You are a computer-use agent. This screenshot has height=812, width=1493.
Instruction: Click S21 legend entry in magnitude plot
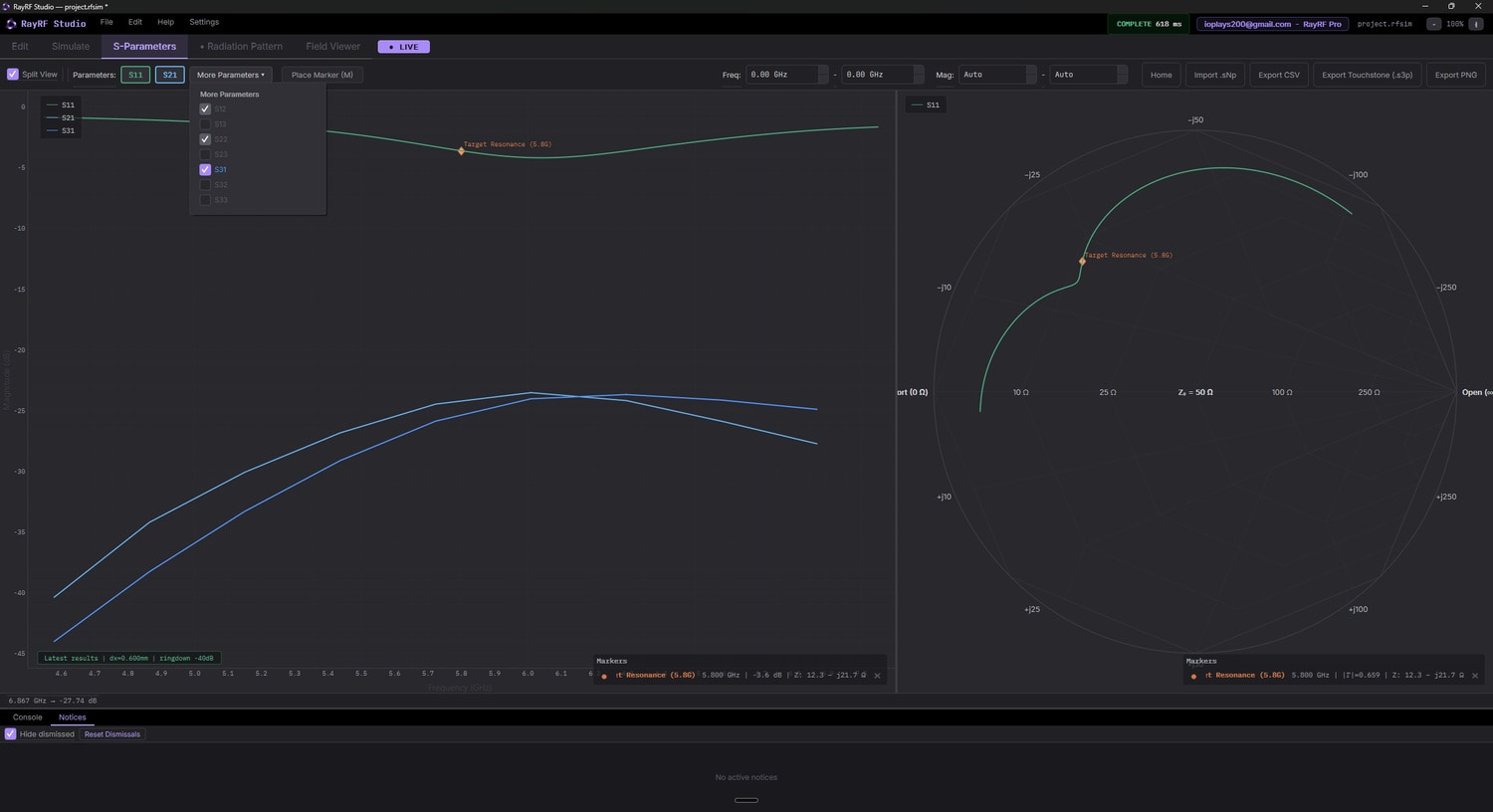click(x=61, y=117)
